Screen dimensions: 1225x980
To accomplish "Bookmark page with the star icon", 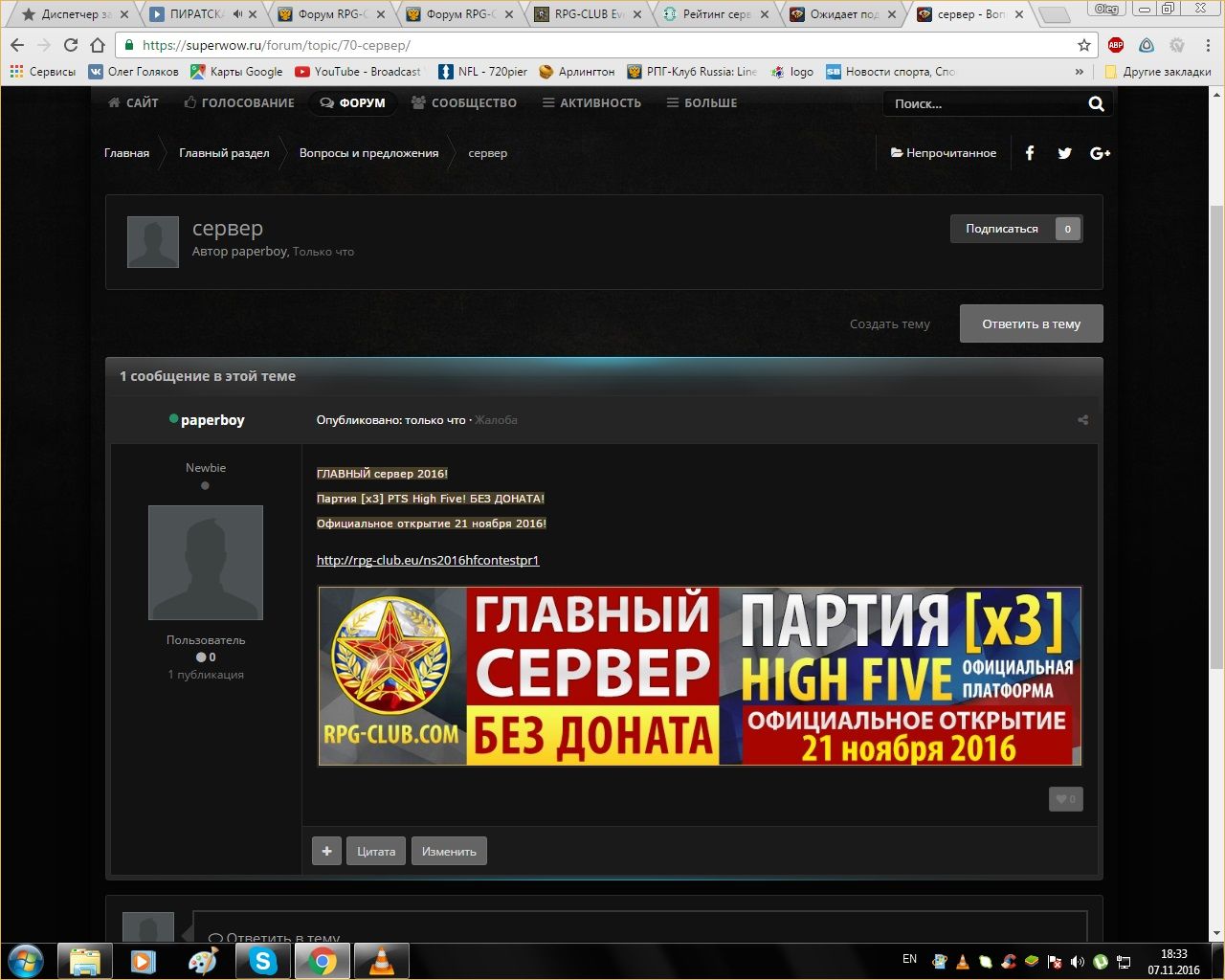I will (1084, 45).
